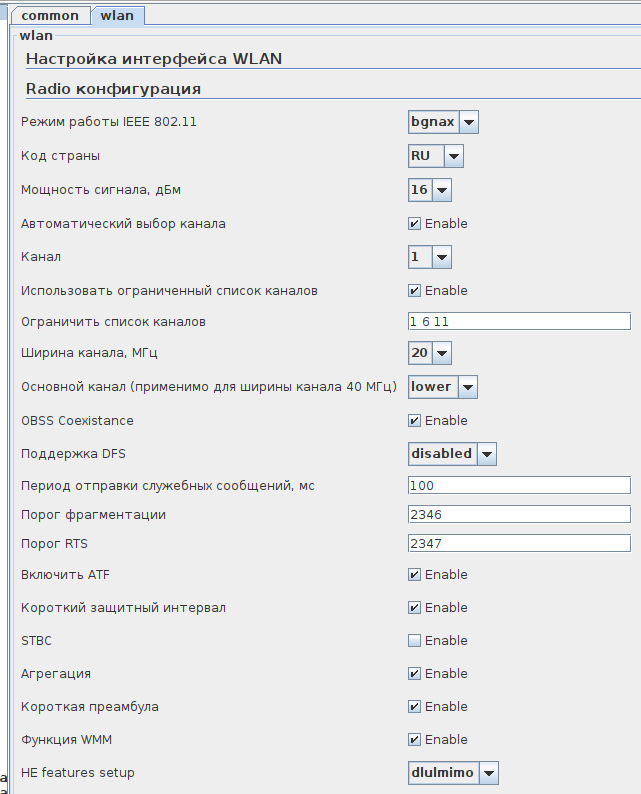
Task: Click the RTS threshold field 2347
Action: pyautogui.click(x=519, y=543)
